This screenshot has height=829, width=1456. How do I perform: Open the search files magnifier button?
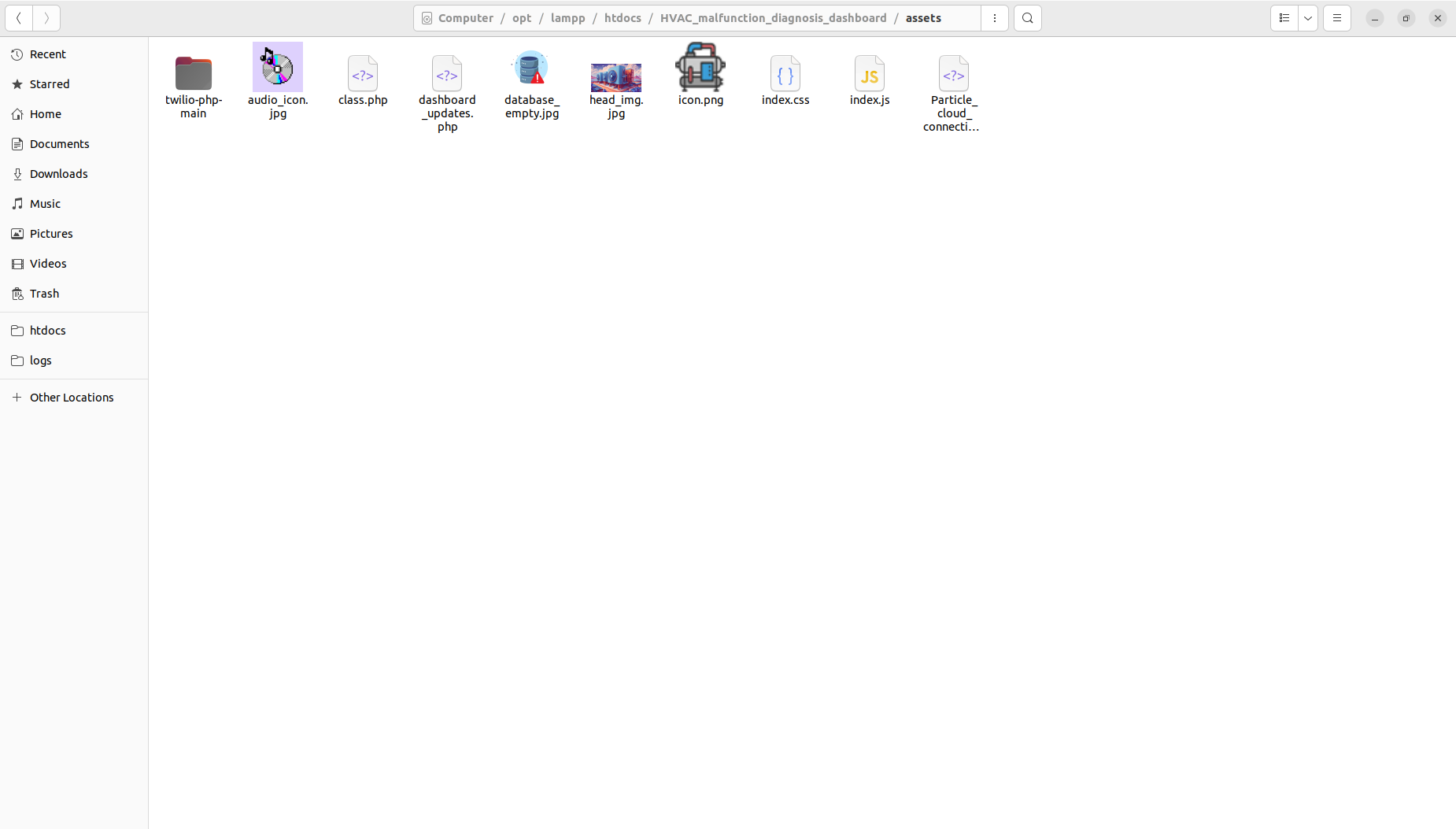(x=1027, y=18)
